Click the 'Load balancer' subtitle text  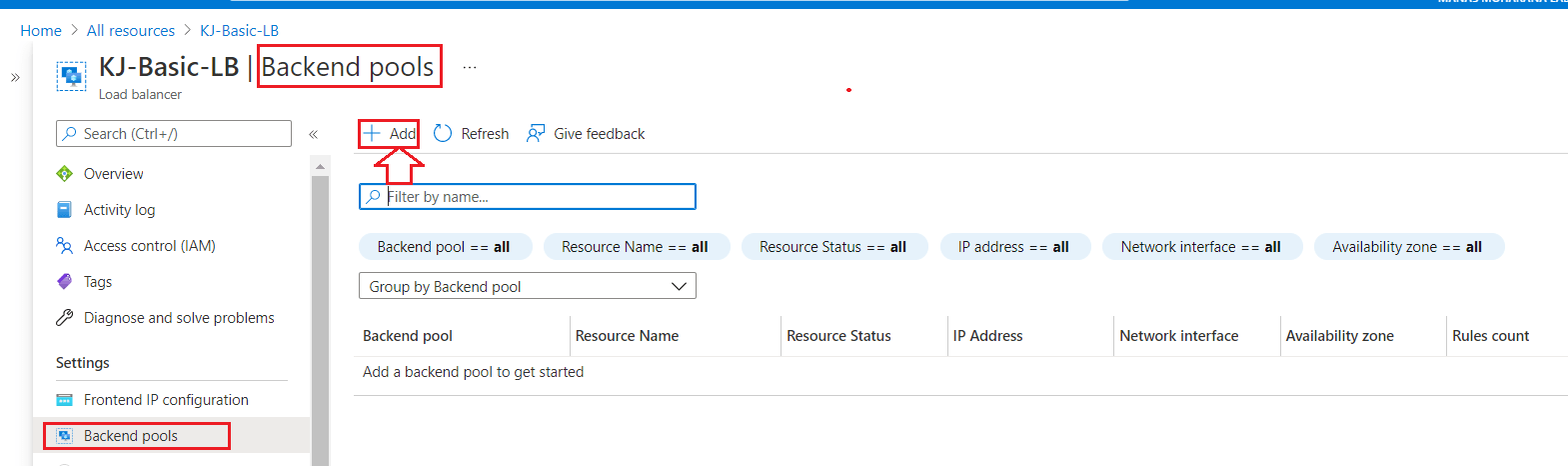[x=140, y=95]
